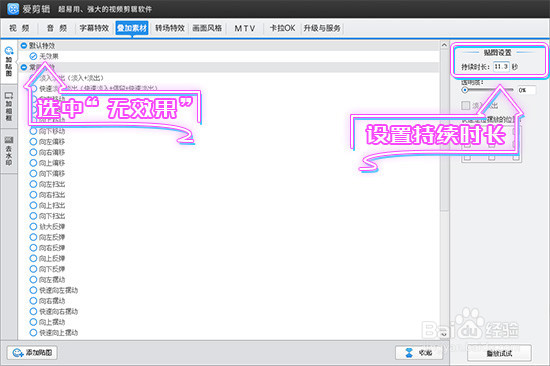Select the 无效果 radio option
Image resolution: width=550 pixels, height=366 pixels.
[33, 56]
